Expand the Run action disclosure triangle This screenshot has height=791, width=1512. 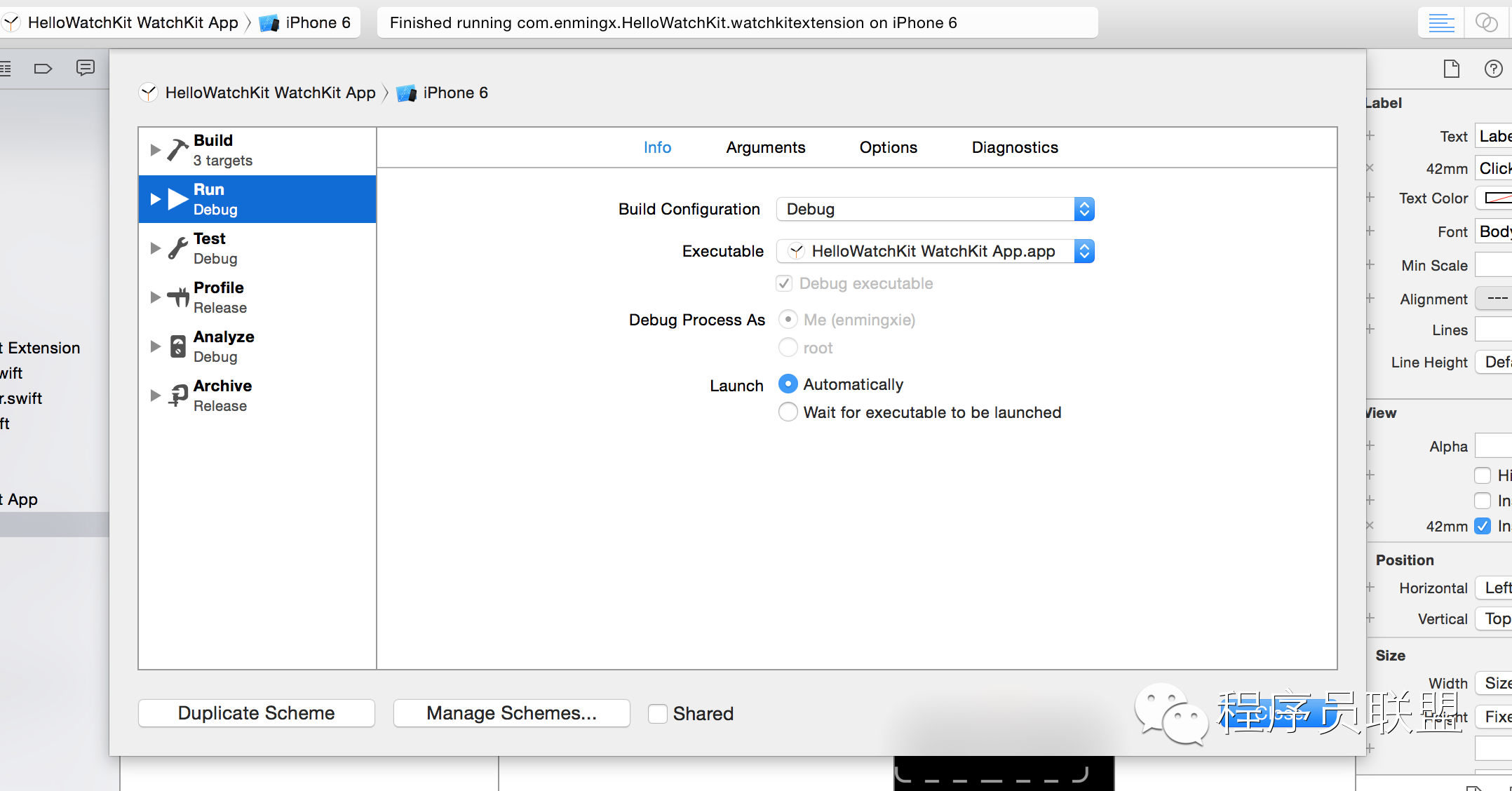(x=156, y=199)
